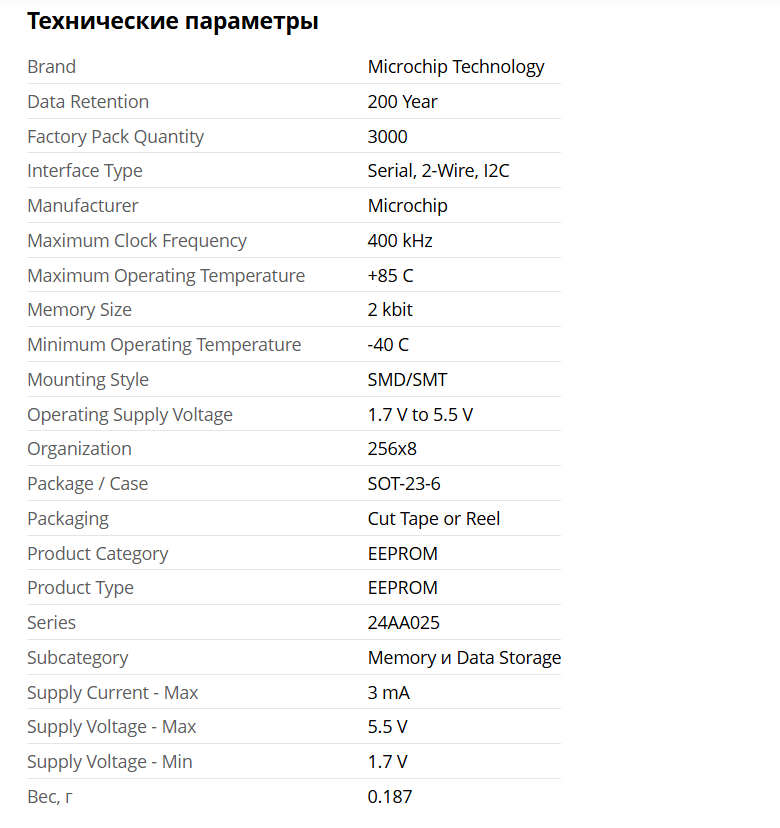Screen dimensions: 780x828
Task: Click the Manufacturer value Microchip
Action: pos(408,206)
